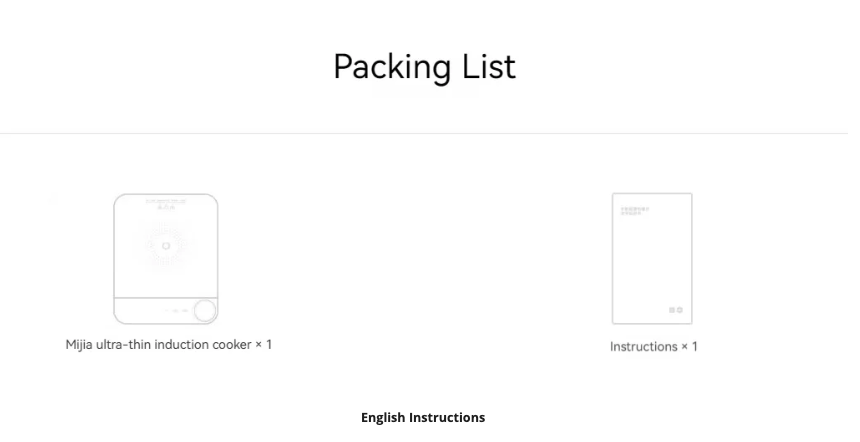This screenshot has height=442, width=860.
Task: Click the dotted heating pattern around the cooker center
Action: click(x=166, y=246)
